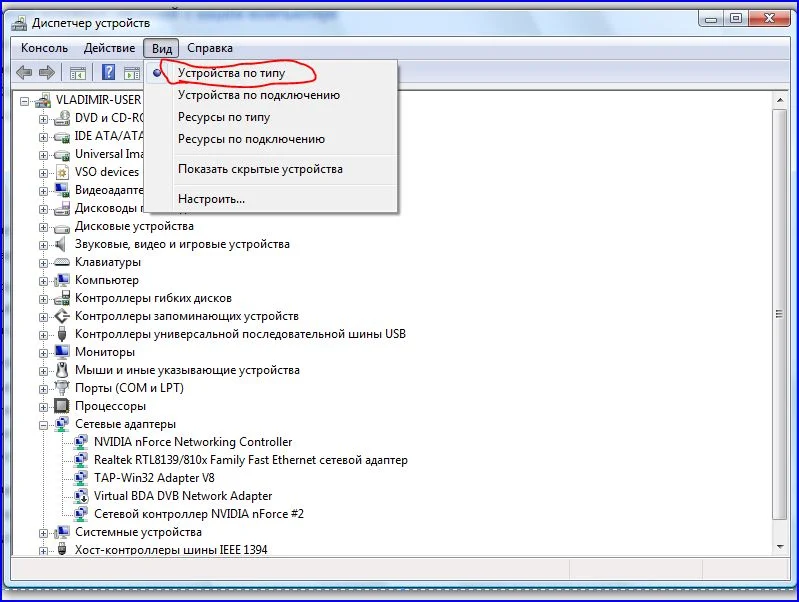Expand the Мониторы node
799x602 pixels.
click(x=43, y=353)
